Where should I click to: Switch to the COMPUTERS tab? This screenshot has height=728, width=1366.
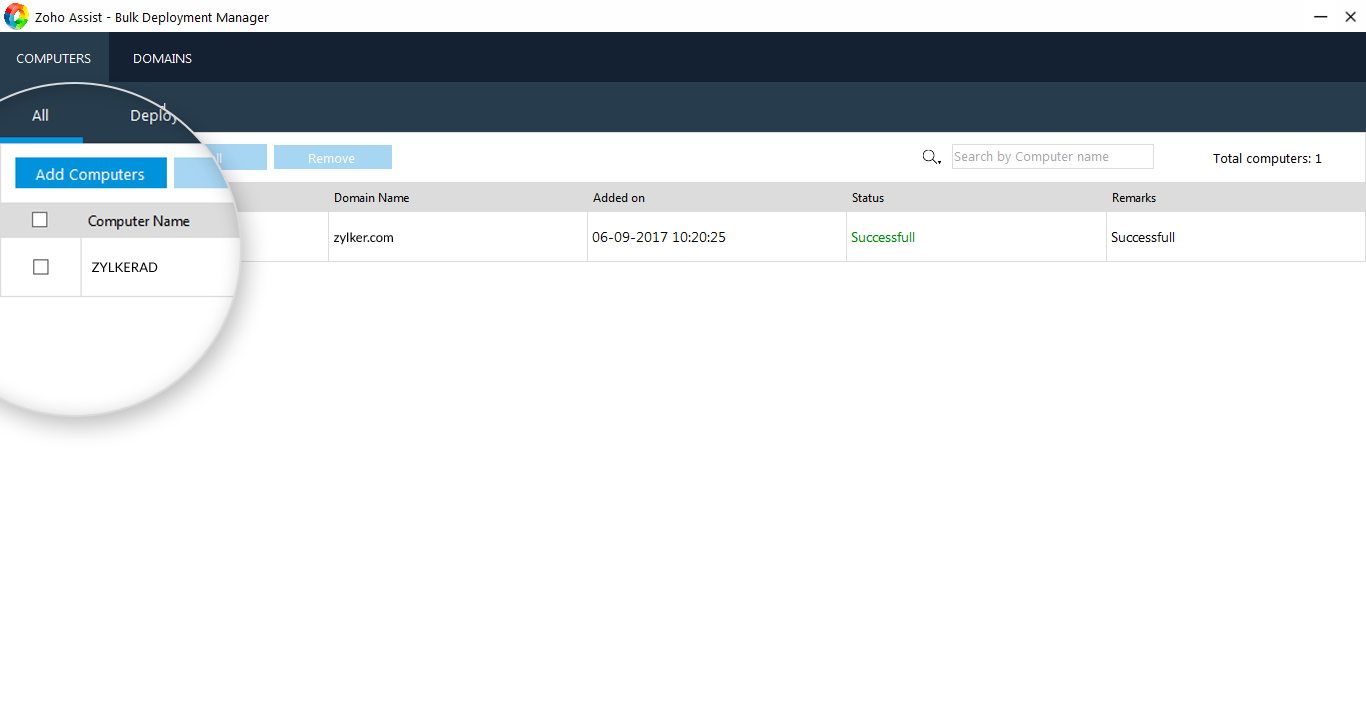[x=54, y=58]
